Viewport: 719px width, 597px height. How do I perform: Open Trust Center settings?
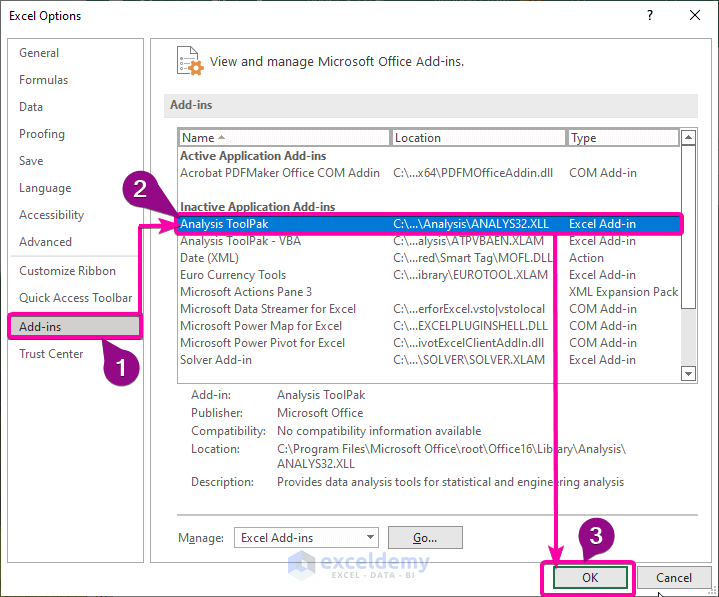[x=51, y=354]
